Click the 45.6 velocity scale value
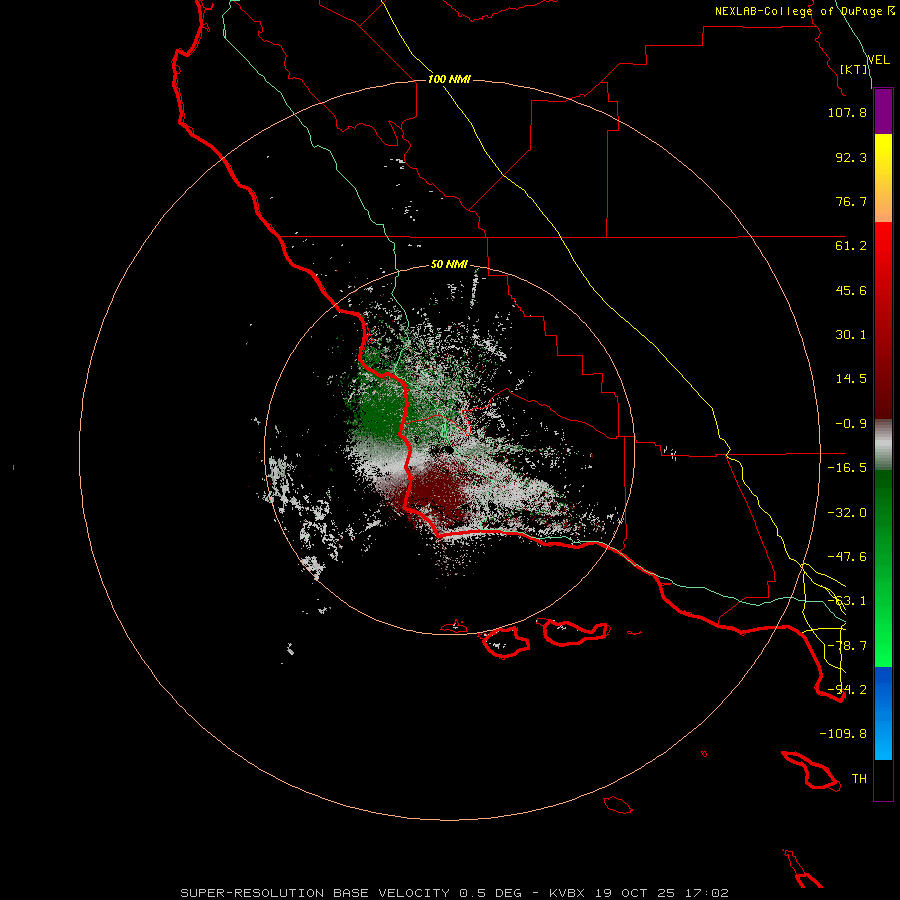900x900 pixels. point(851,290)
